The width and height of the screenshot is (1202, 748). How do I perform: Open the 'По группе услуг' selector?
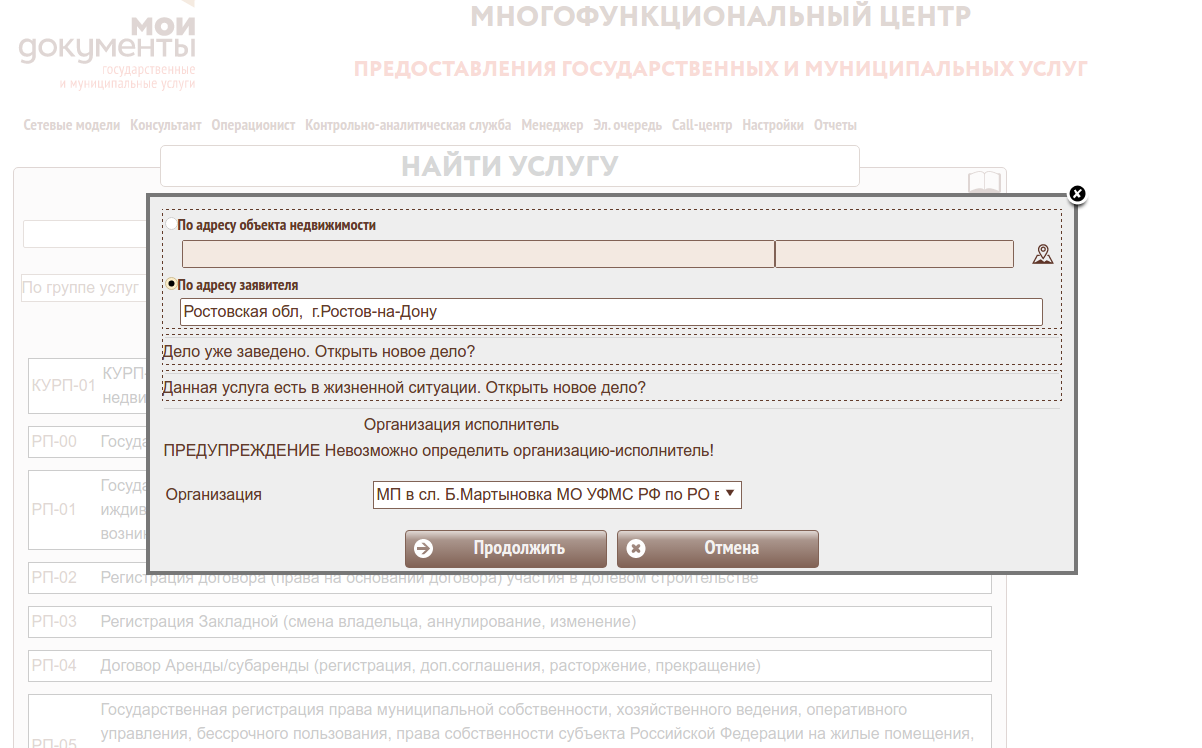pos(82,288)
